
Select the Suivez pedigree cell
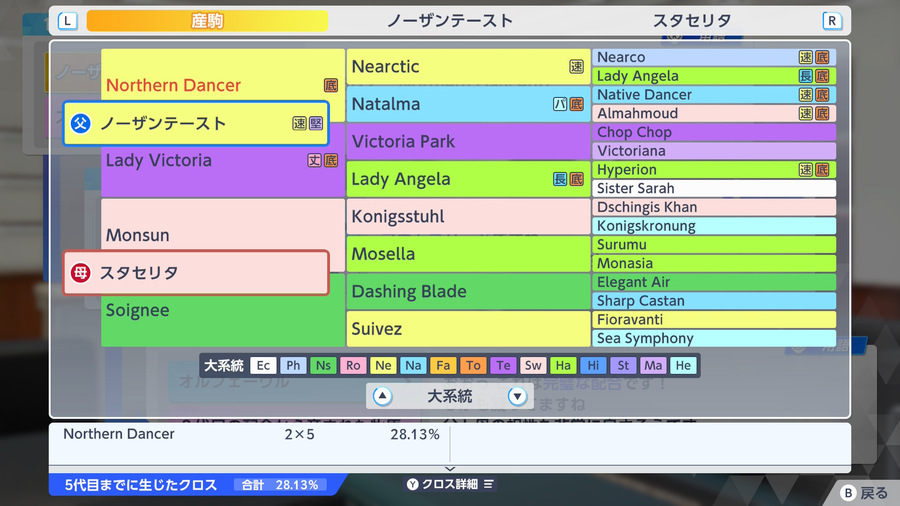[468, 329]
